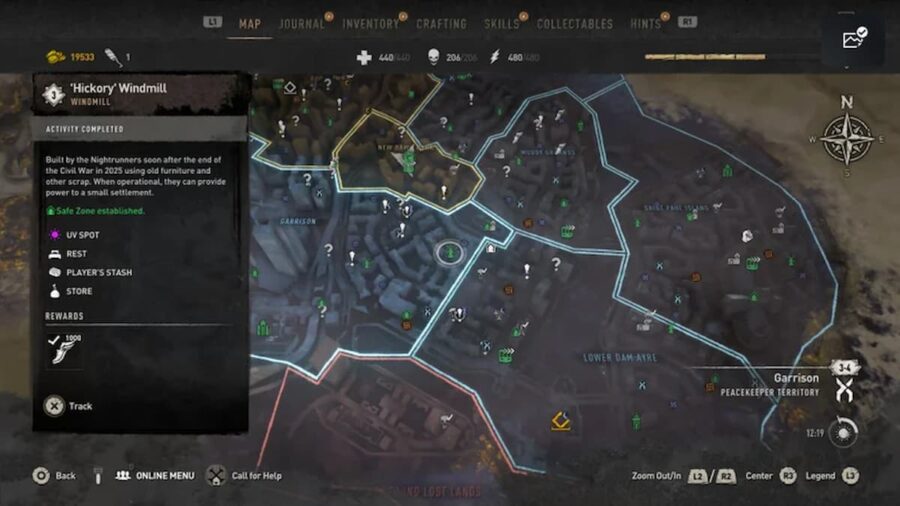
Task: Select the Skills tab
Action: (x=501, y=24)
